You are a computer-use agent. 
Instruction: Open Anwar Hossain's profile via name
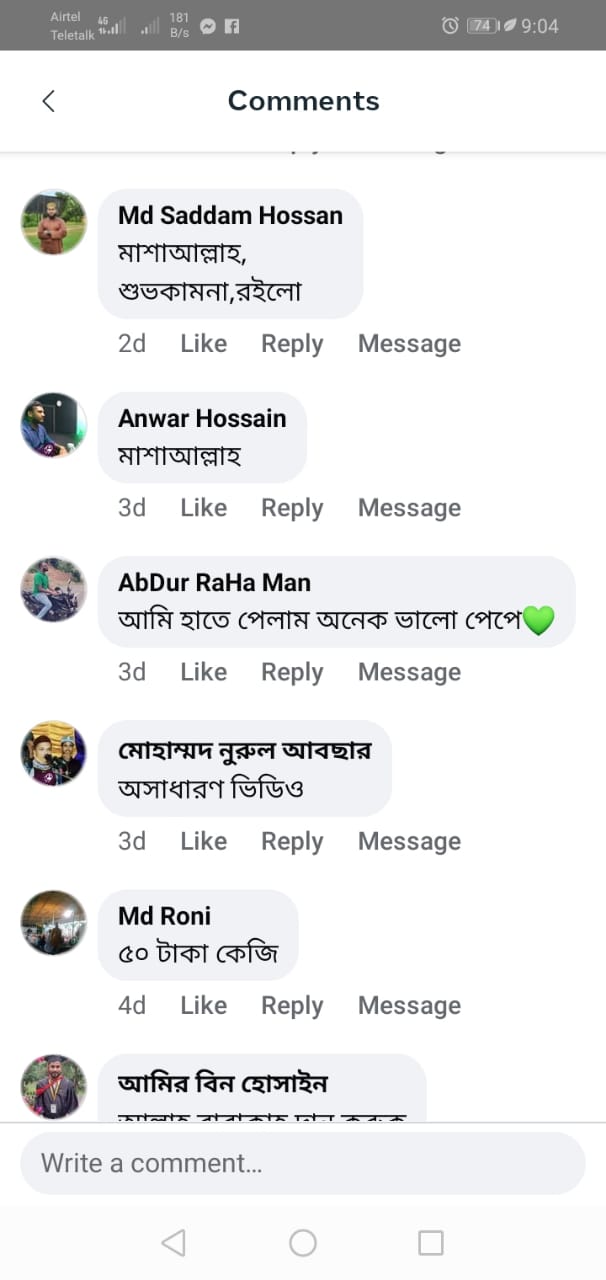tap(202, 418)
